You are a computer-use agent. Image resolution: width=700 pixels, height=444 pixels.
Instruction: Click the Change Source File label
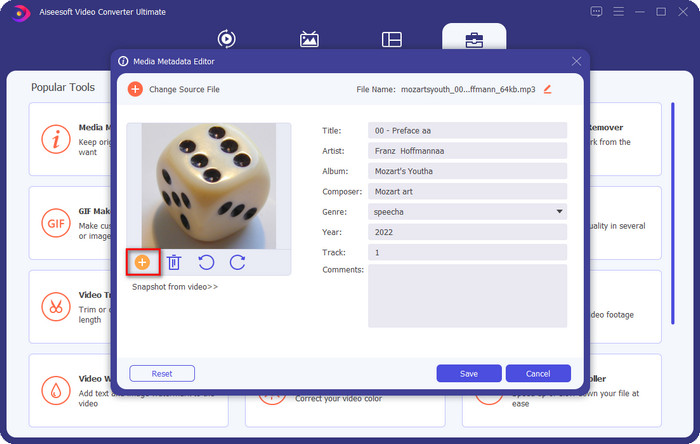184,89
